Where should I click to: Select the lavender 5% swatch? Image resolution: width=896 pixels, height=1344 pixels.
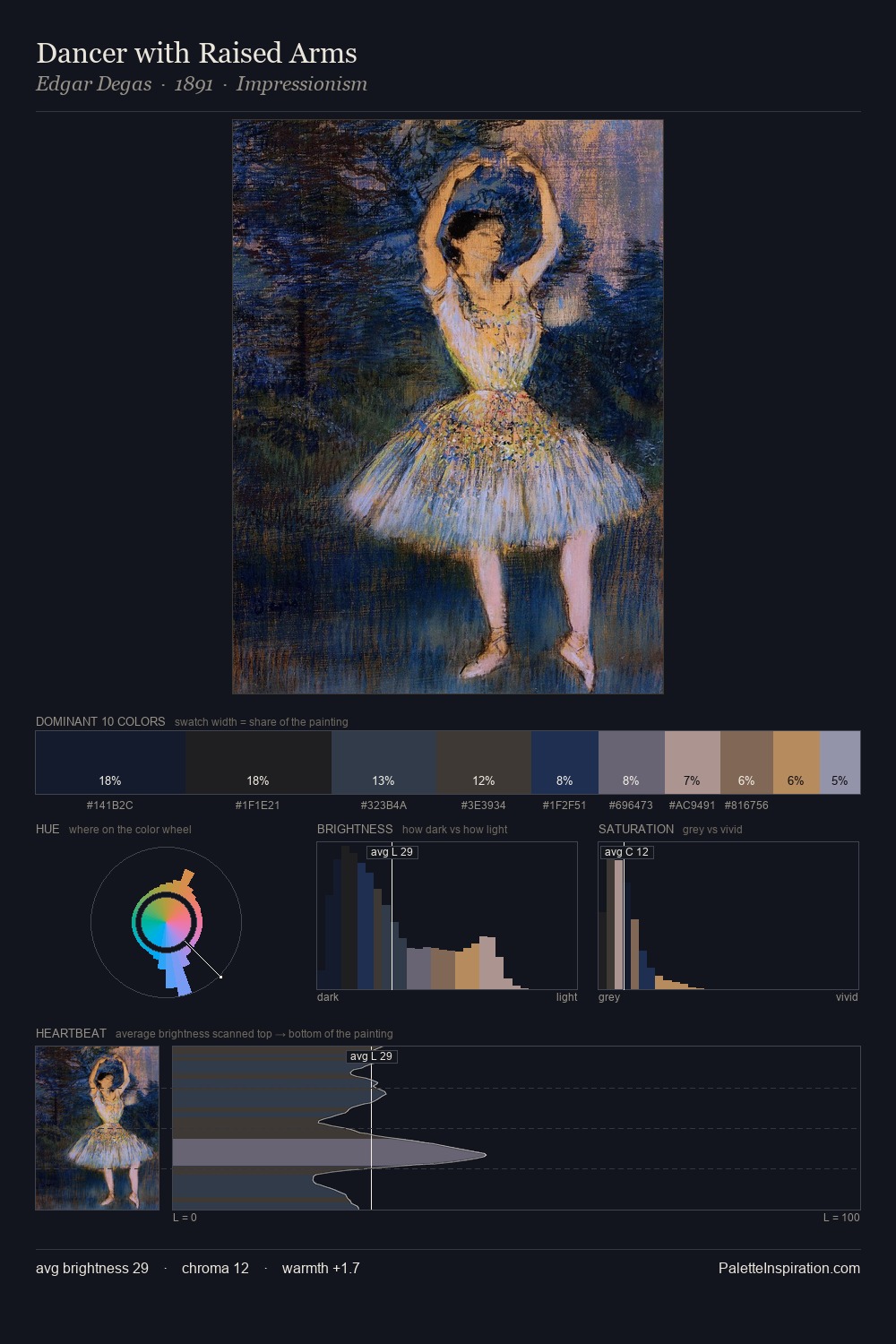[840, 762]
